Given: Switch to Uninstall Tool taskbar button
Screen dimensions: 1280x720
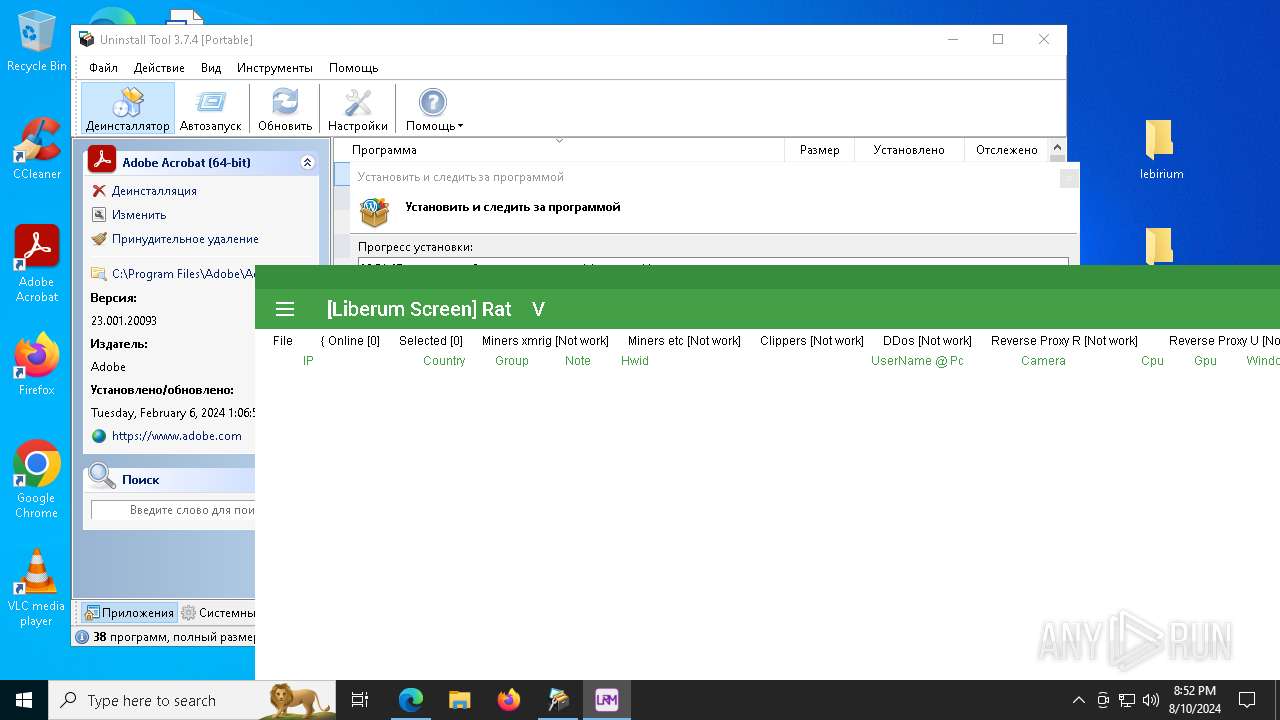Looking at the screenshot, I should (x=558, y=700).
